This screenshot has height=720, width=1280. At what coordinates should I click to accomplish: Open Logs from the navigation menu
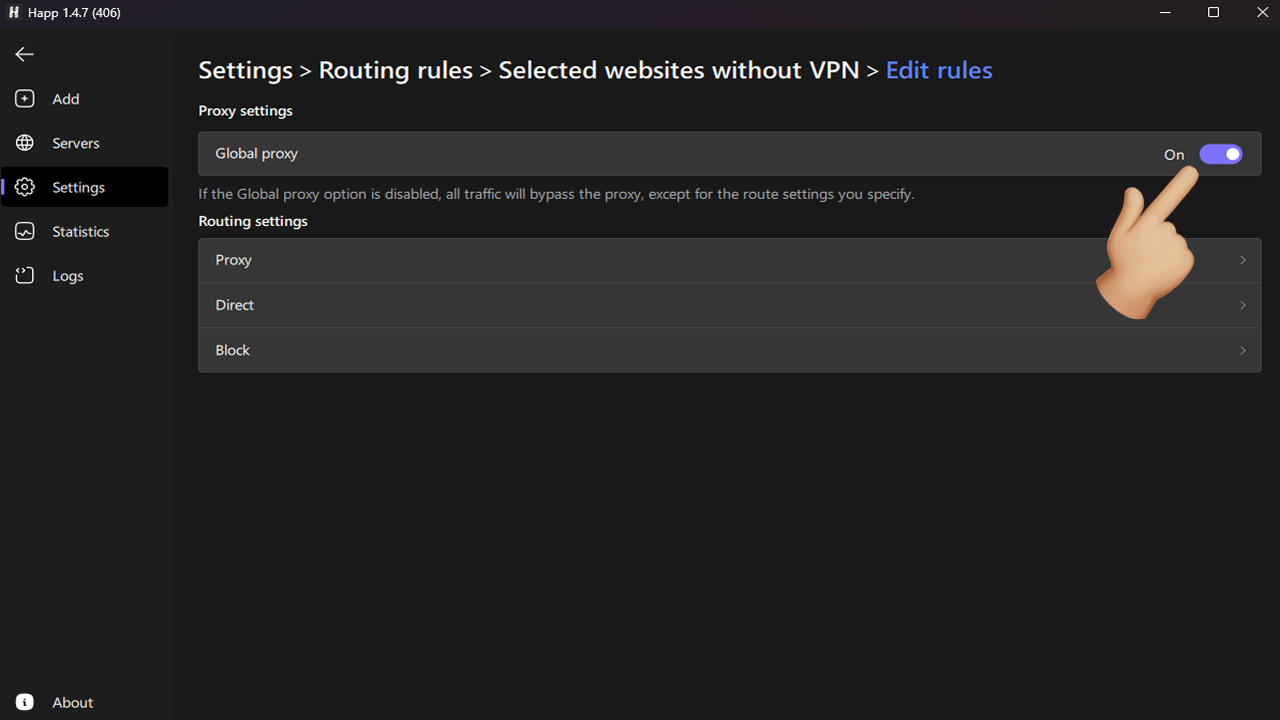tap(67, 275)
